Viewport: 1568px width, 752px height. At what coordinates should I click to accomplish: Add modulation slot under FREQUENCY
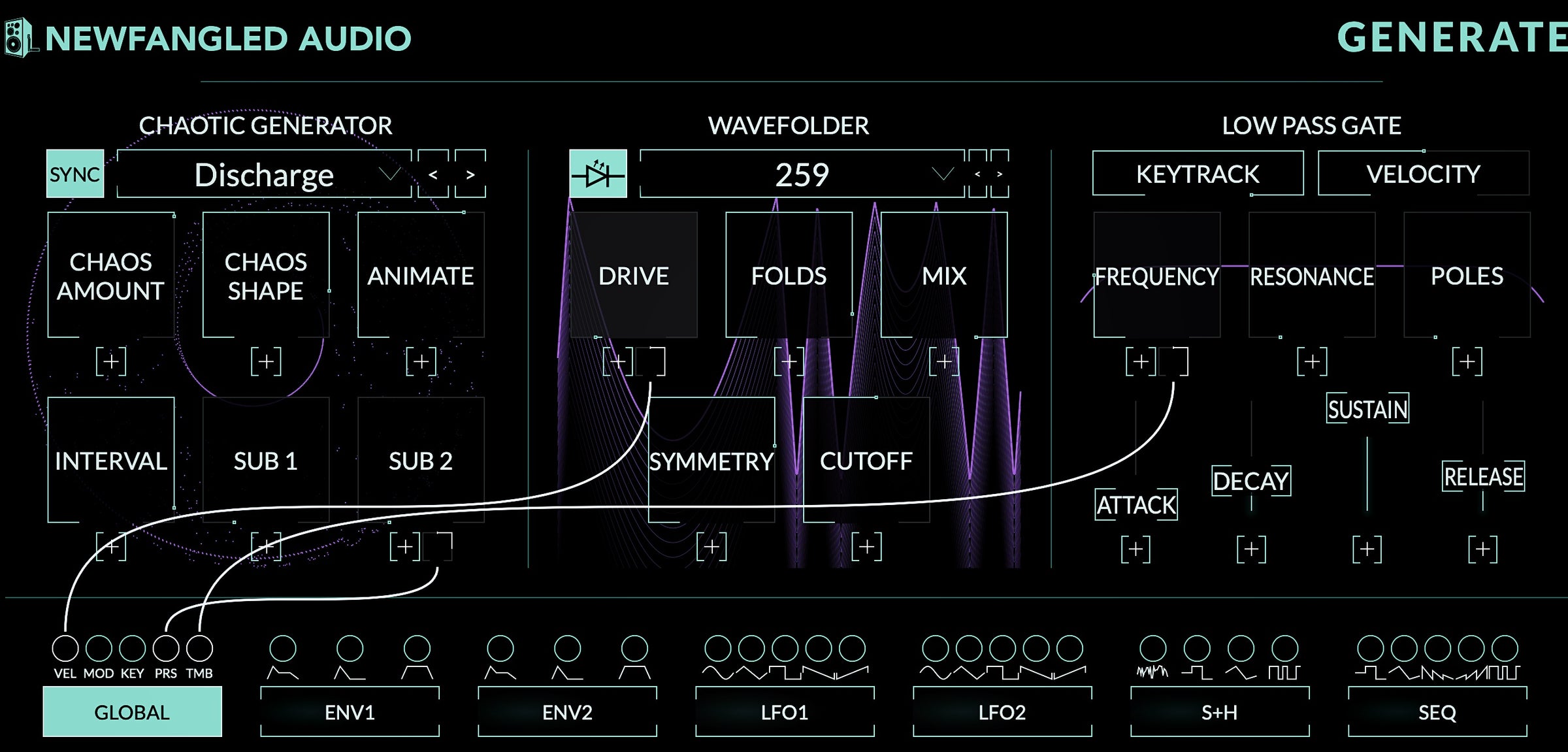[1141, 361]
